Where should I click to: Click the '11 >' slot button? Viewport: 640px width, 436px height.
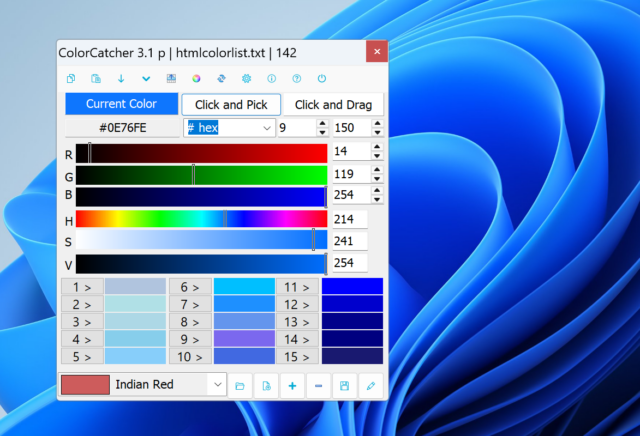coord(298,287)
